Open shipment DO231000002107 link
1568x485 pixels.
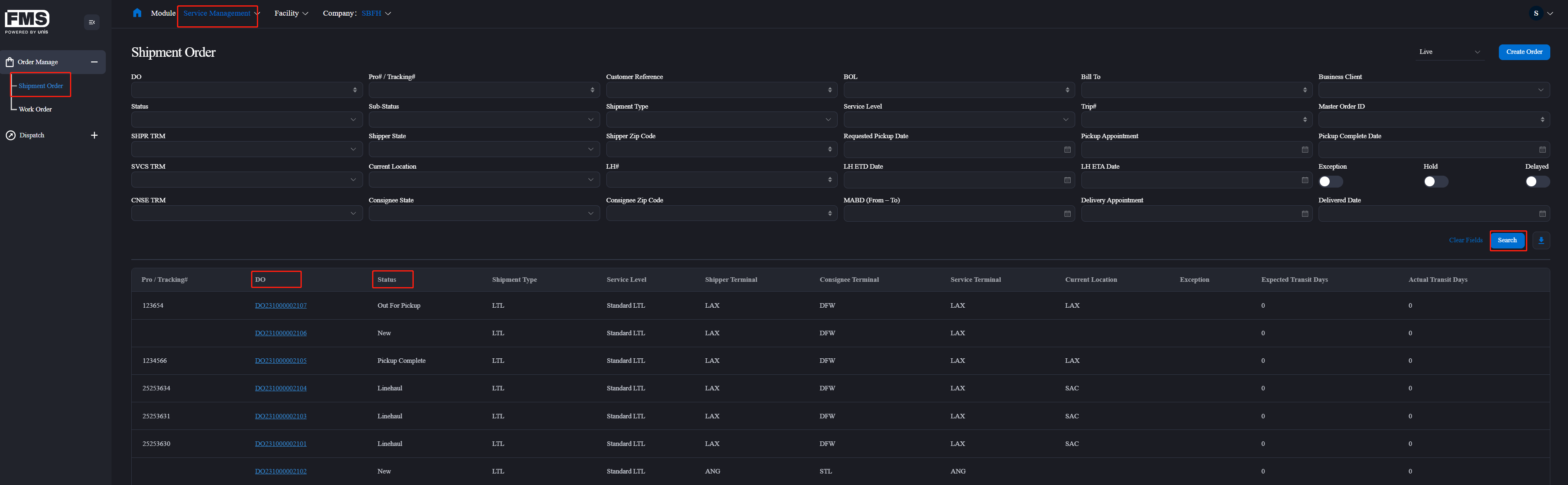[281, 305]
